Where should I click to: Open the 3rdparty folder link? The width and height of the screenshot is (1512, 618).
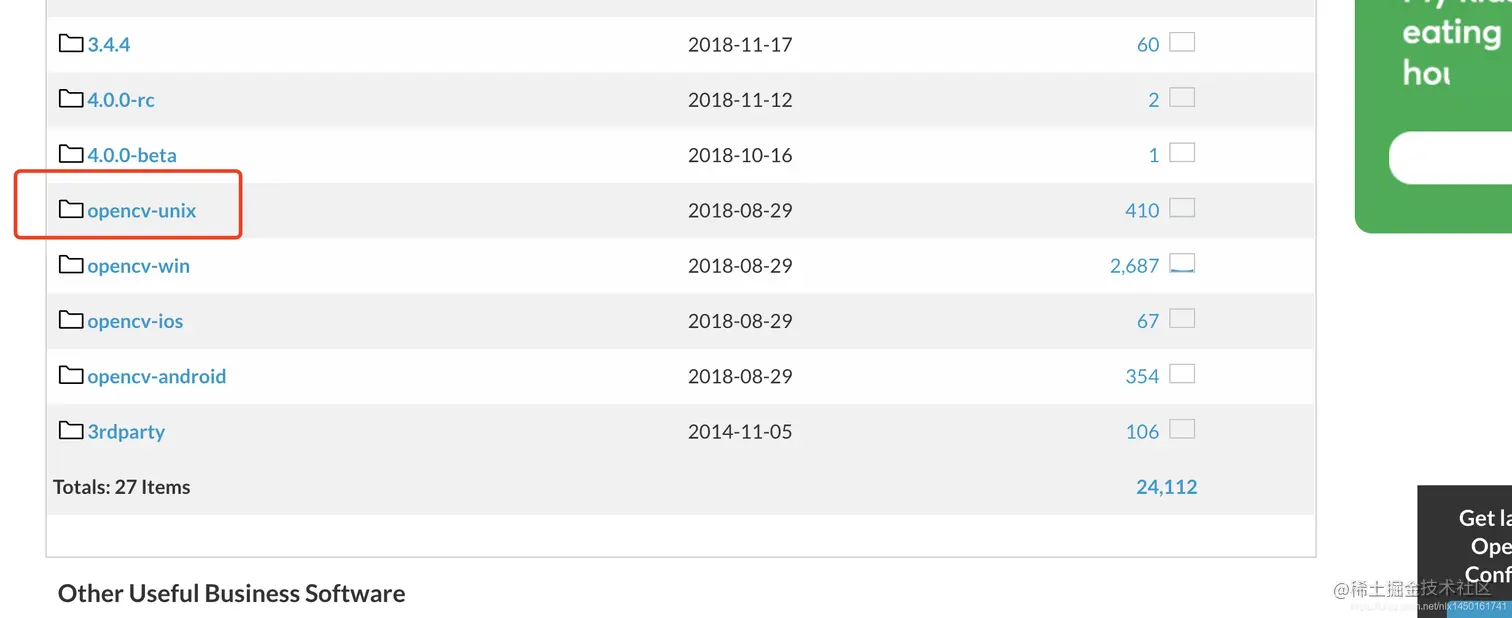[126, 432]
